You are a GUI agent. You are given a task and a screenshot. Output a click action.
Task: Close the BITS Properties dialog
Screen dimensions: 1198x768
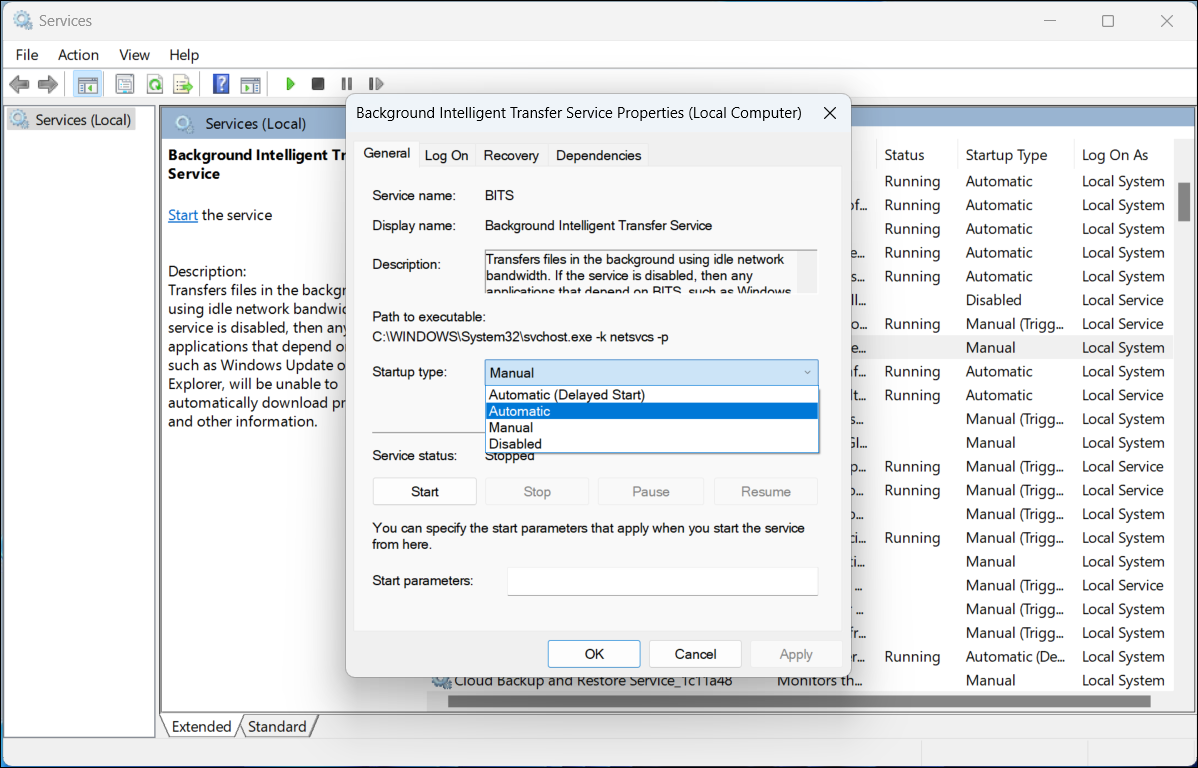coord(830,114)
